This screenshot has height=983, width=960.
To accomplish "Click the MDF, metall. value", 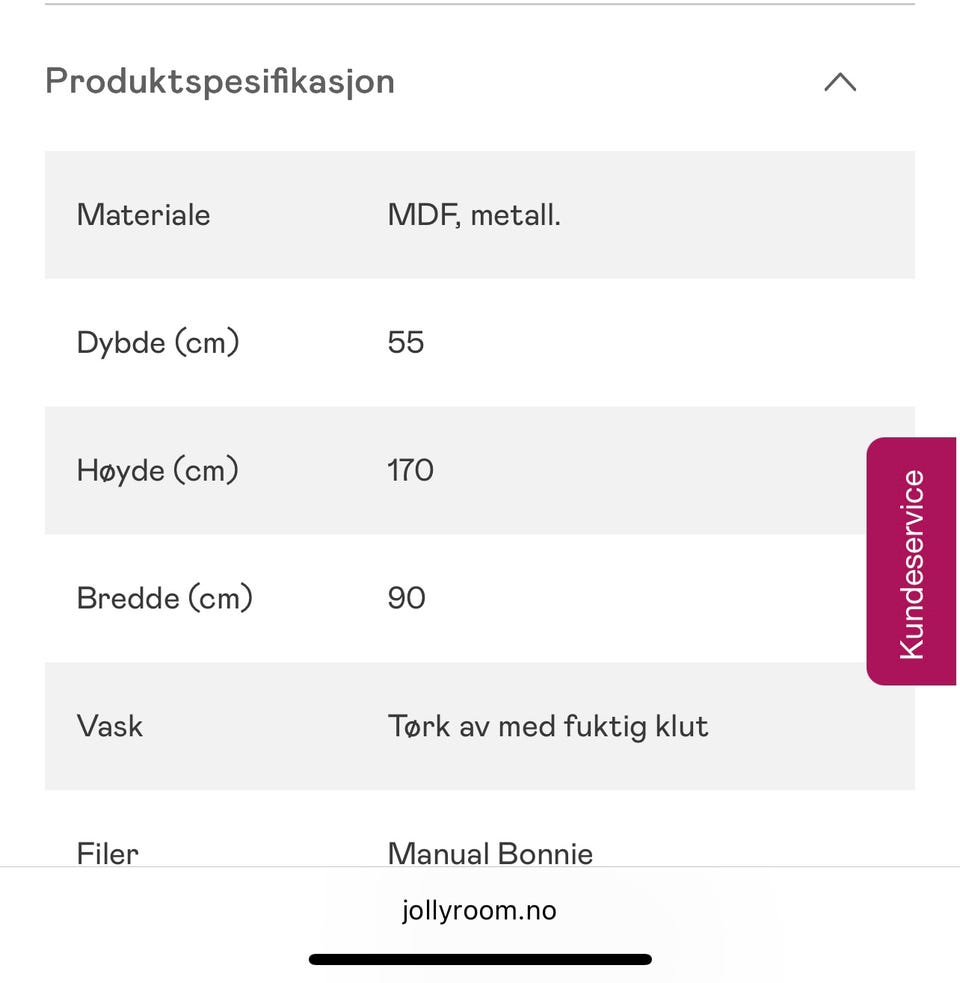I will pos(474,215).
